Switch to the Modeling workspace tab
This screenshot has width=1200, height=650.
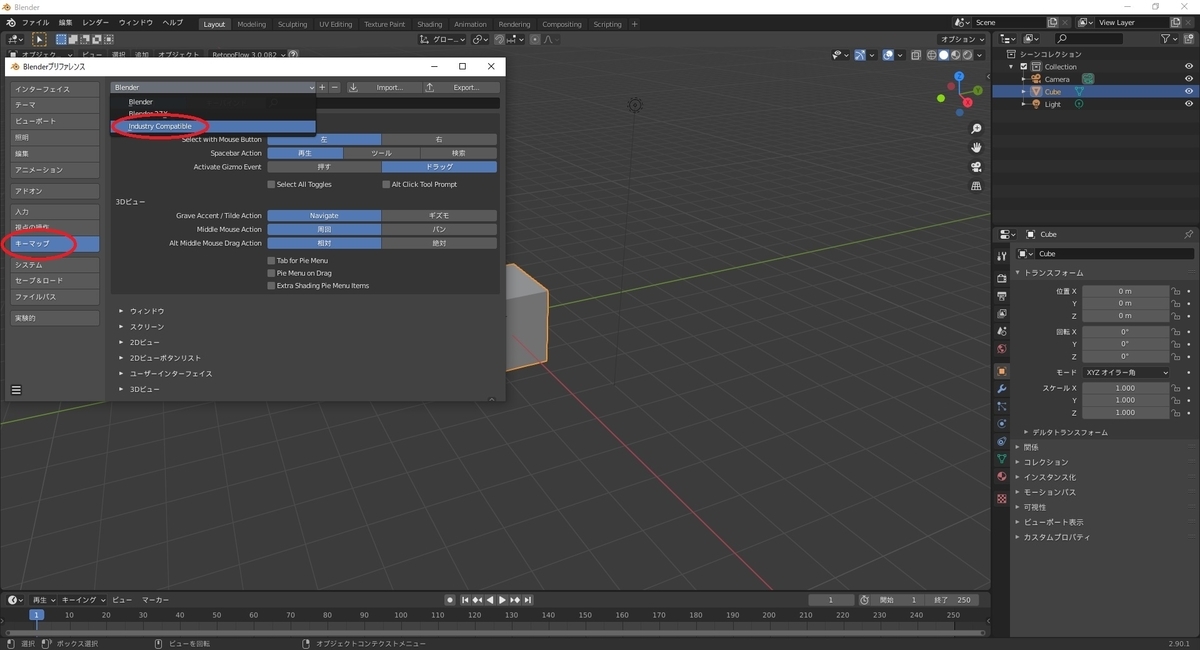[252, 24]
